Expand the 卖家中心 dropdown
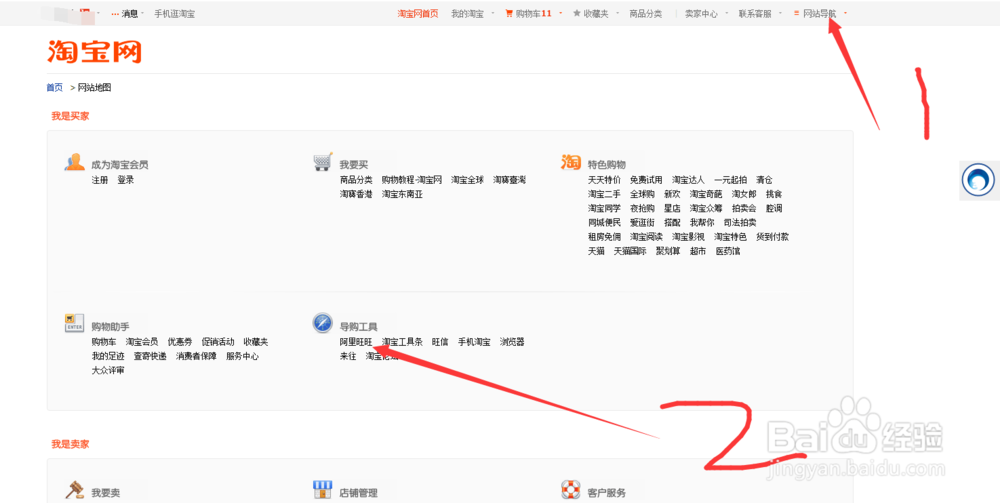This screenshot has width=1000, height=503. tap(726, 13)
